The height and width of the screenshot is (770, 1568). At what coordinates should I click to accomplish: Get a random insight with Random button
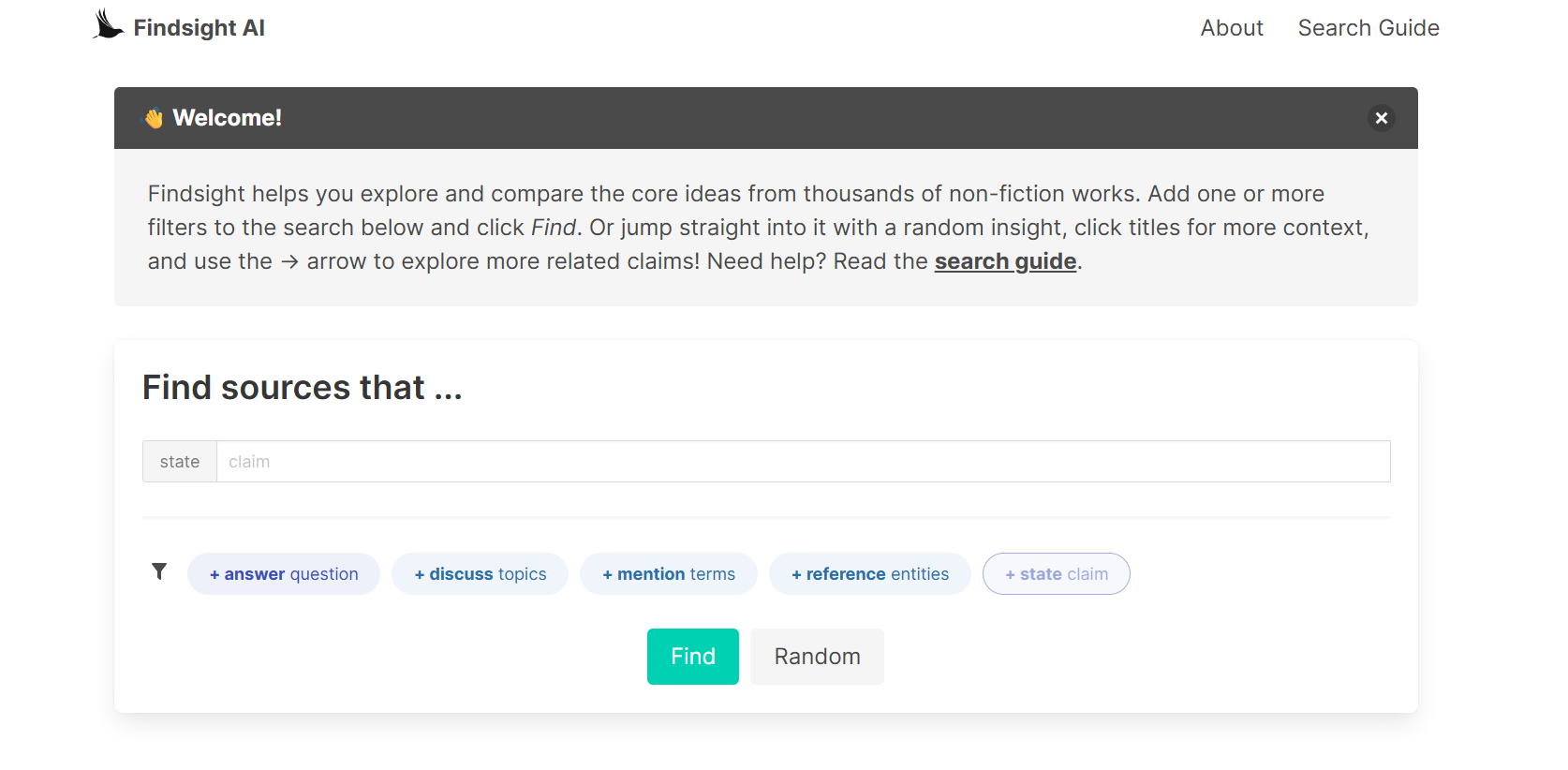(817, 657)
